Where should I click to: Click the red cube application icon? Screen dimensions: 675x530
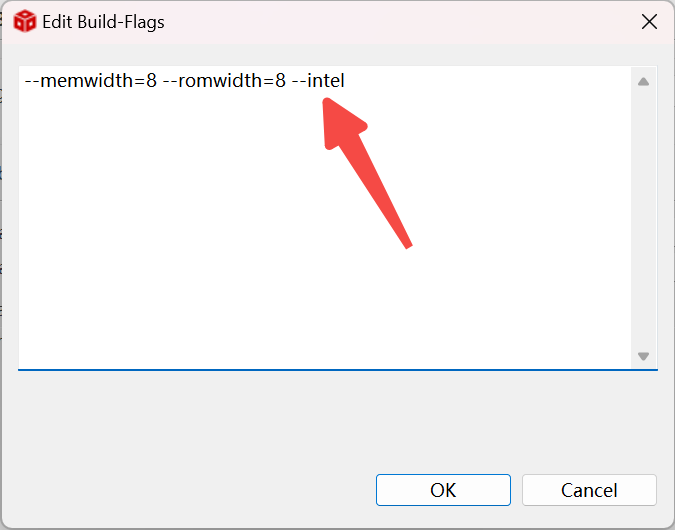25,21
